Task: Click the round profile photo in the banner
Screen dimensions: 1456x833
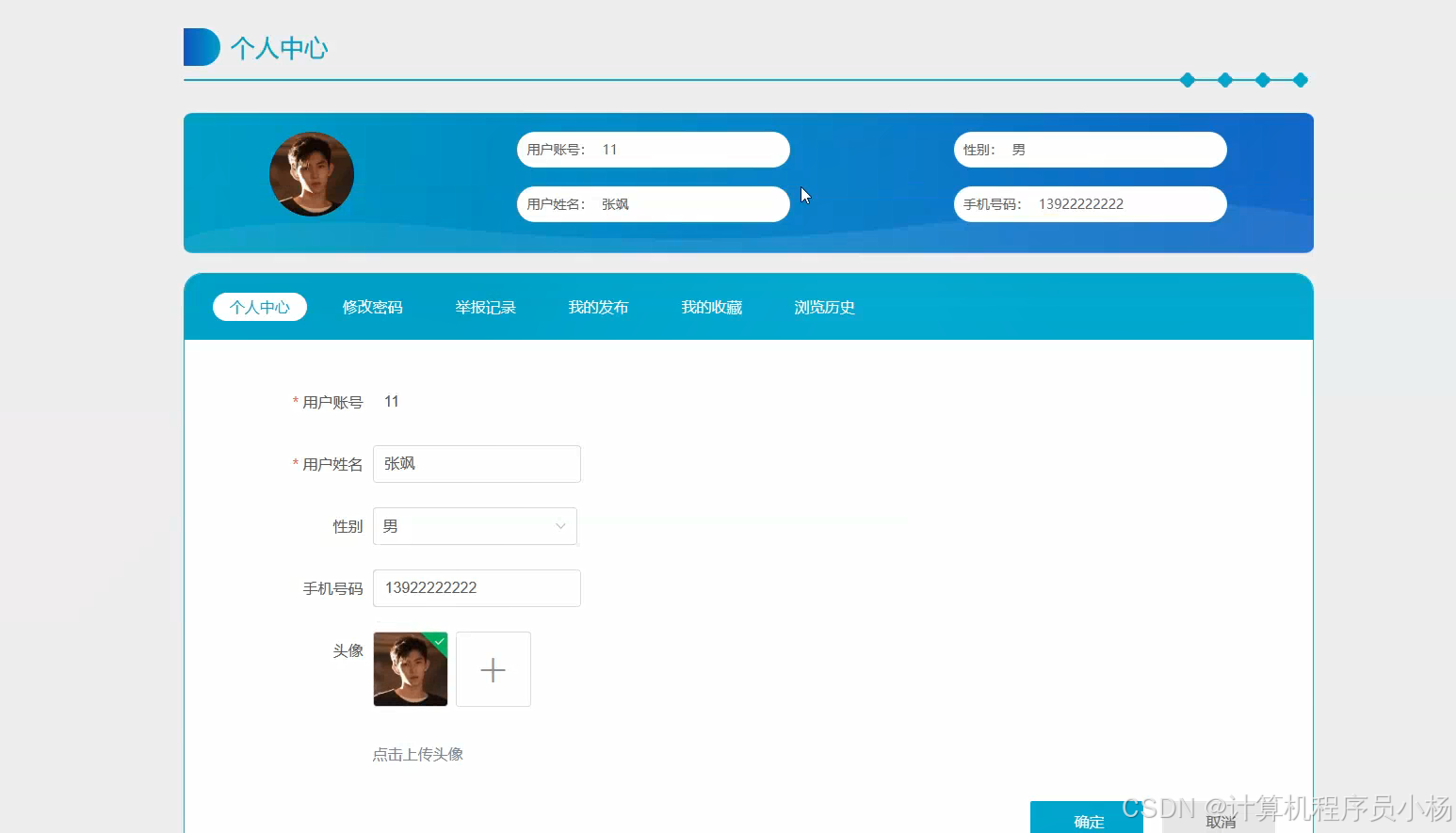Action: click(312, 174)
